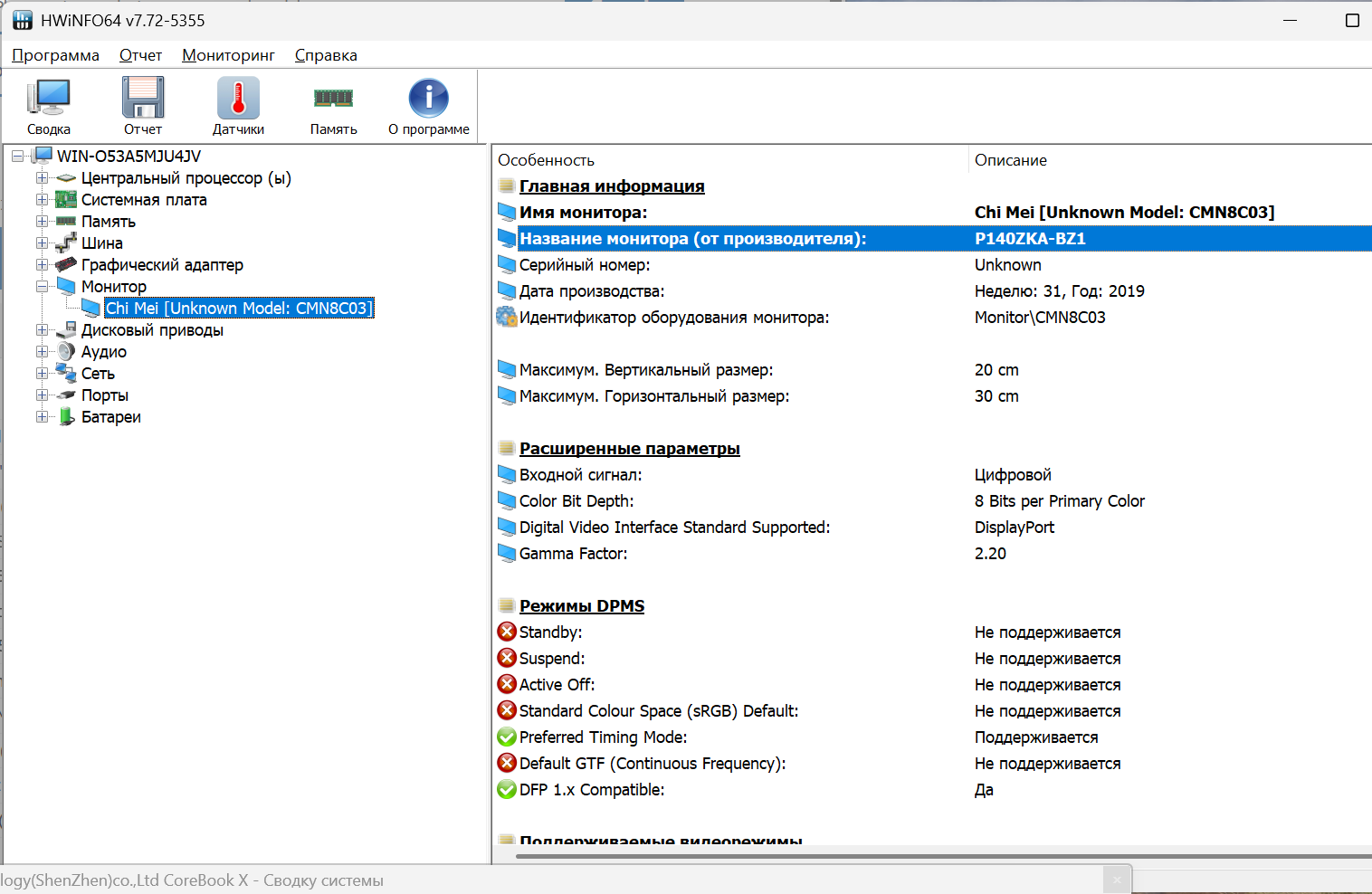Expand the Сеть tree node
The width and height of the screenshot is (1372, 894).
(42, 374)
